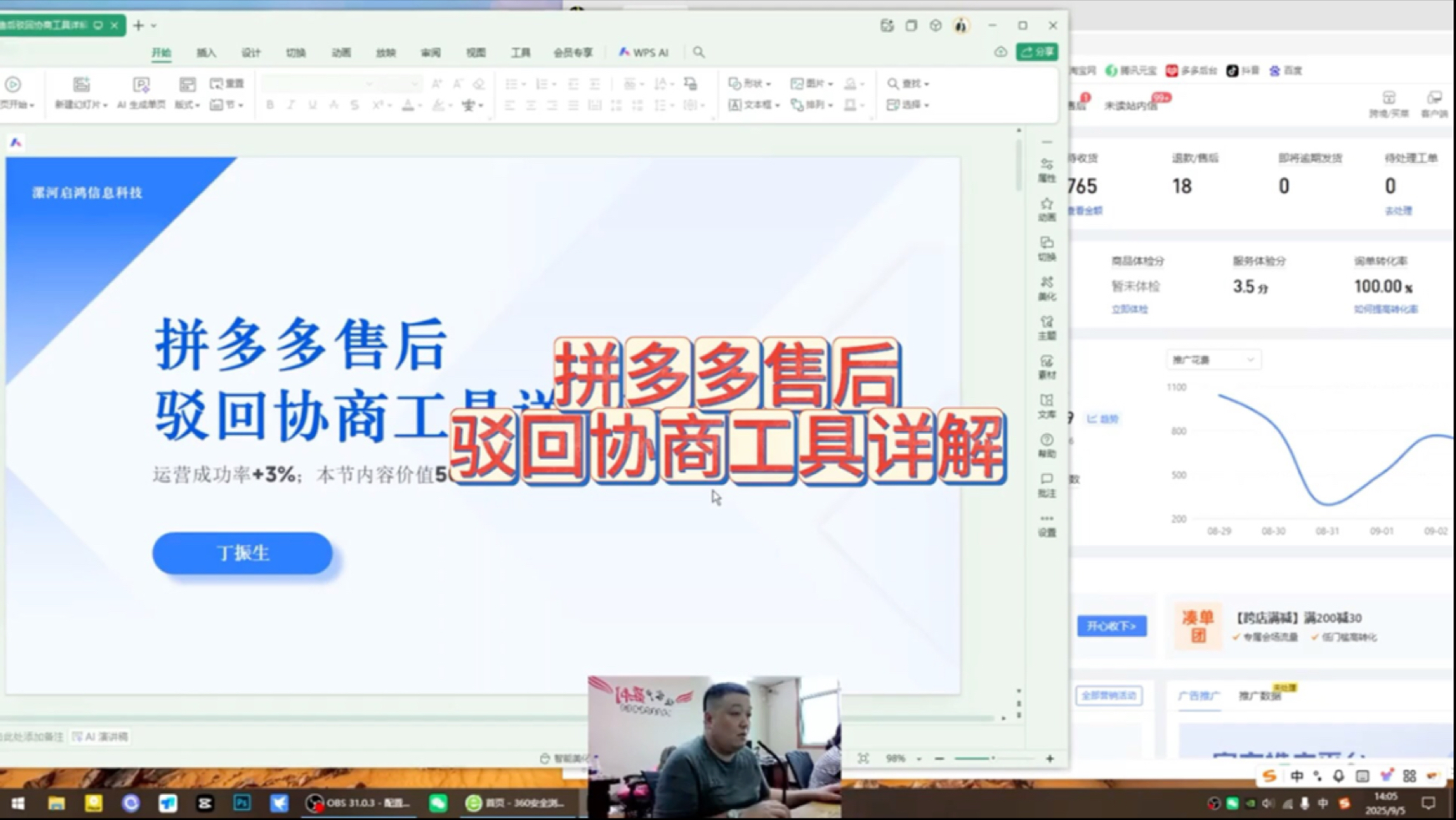Open OBS 31.0.3 from the taskbar
This screenshot has height=820, width=1456.
click(359, 803)
